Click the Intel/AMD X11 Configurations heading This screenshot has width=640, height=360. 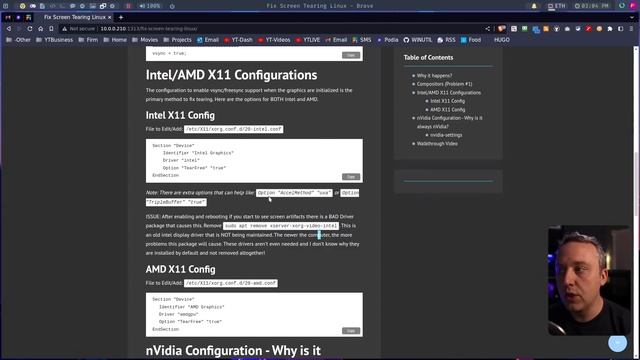pyautogui.click(x=231, y=75)
